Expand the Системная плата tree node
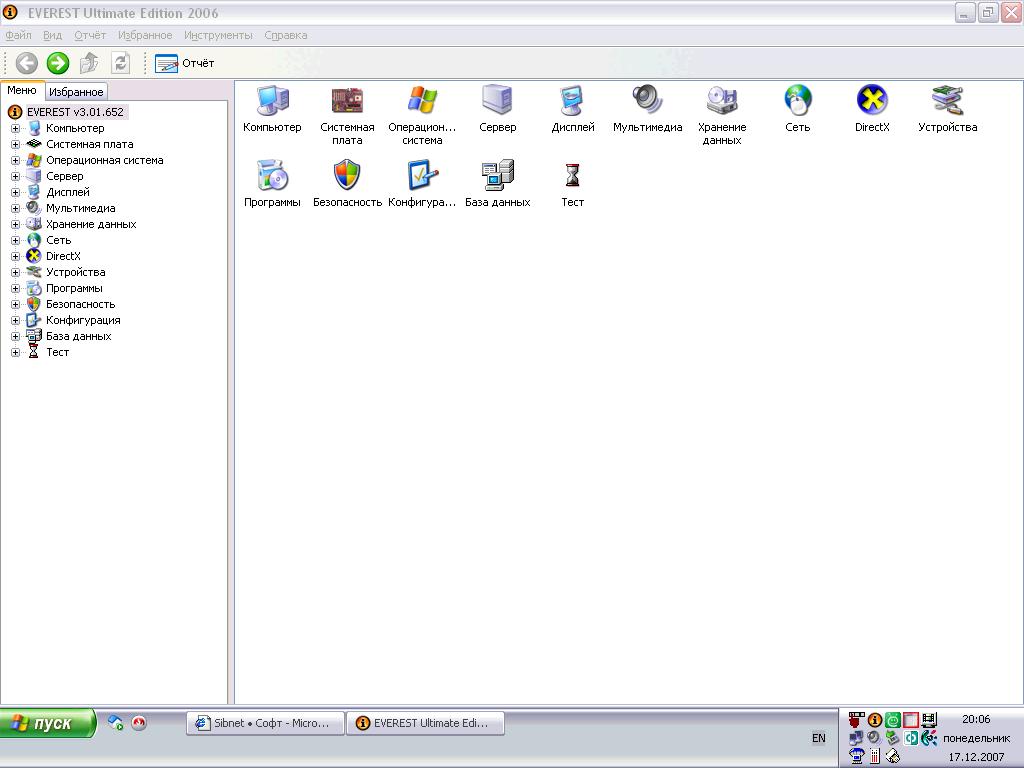Screen dimensions: 1024x768 (15, 144)
